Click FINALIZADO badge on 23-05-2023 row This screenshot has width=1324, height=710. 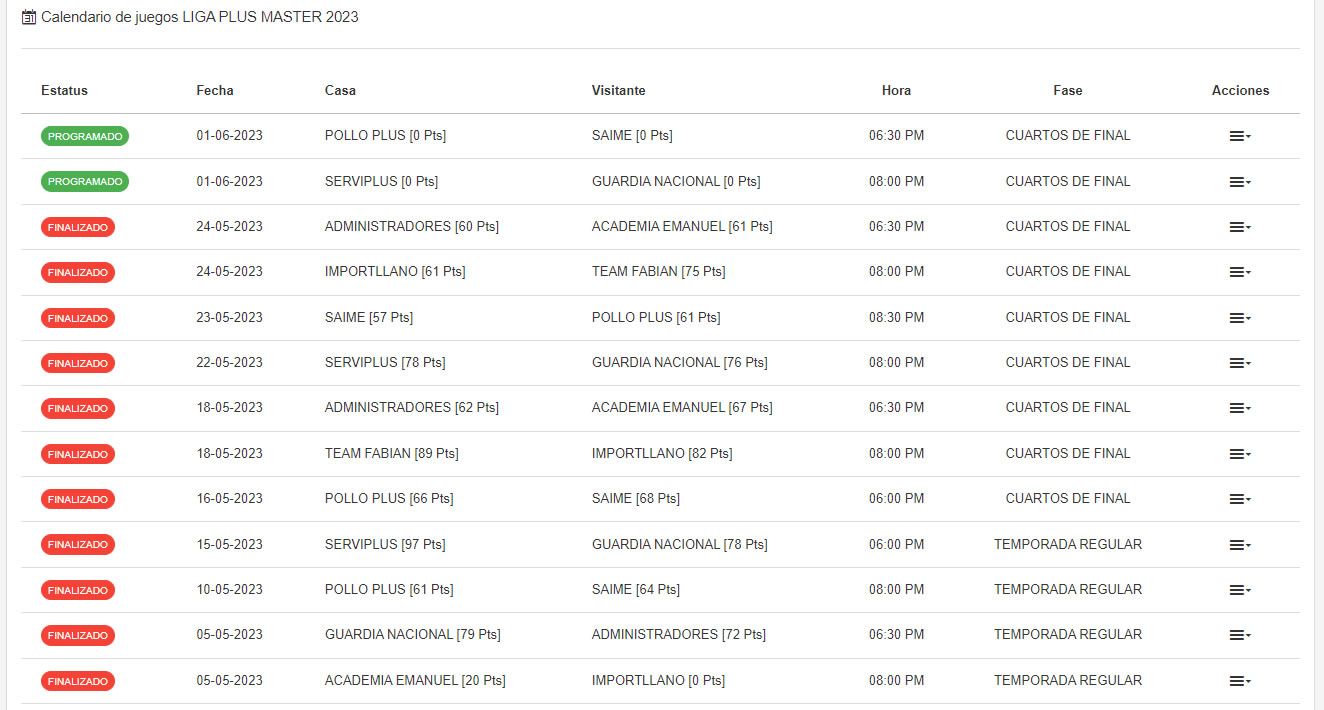pyautogui.click(x=78, y=318)
